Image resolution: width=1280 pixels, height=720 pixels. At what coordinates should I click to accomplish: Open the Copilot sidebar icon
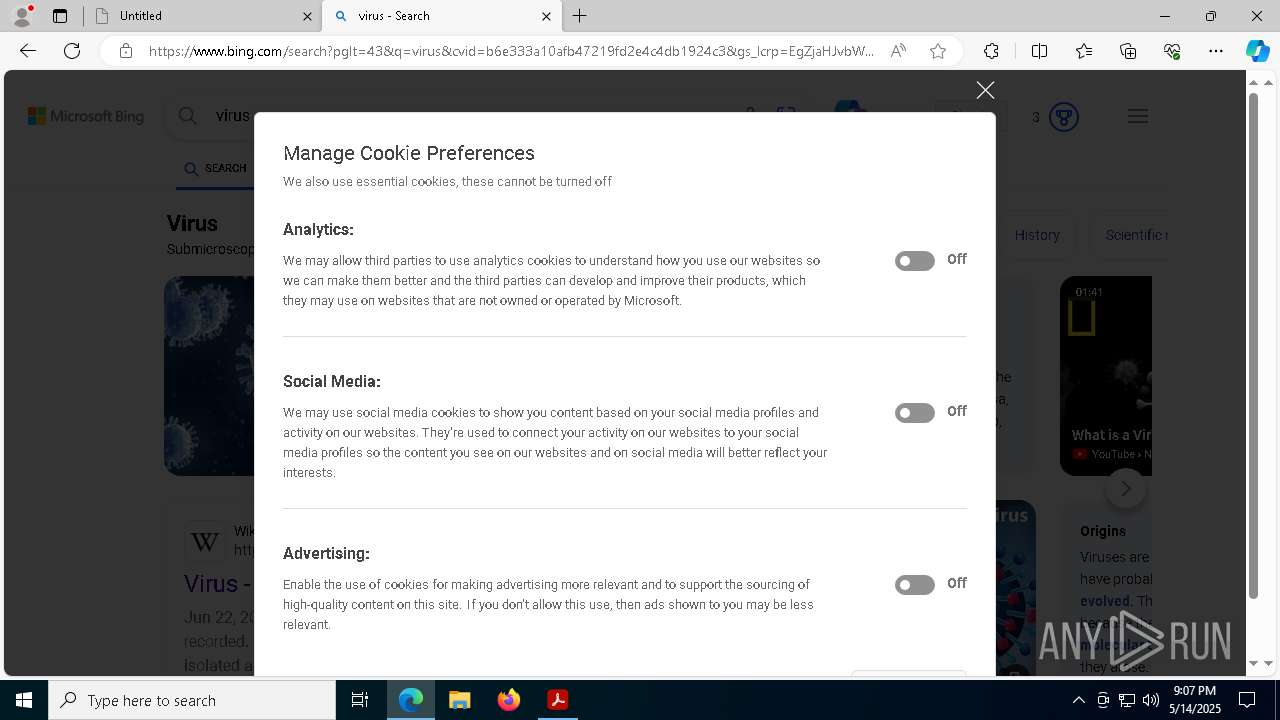(x=1257, y=51)
